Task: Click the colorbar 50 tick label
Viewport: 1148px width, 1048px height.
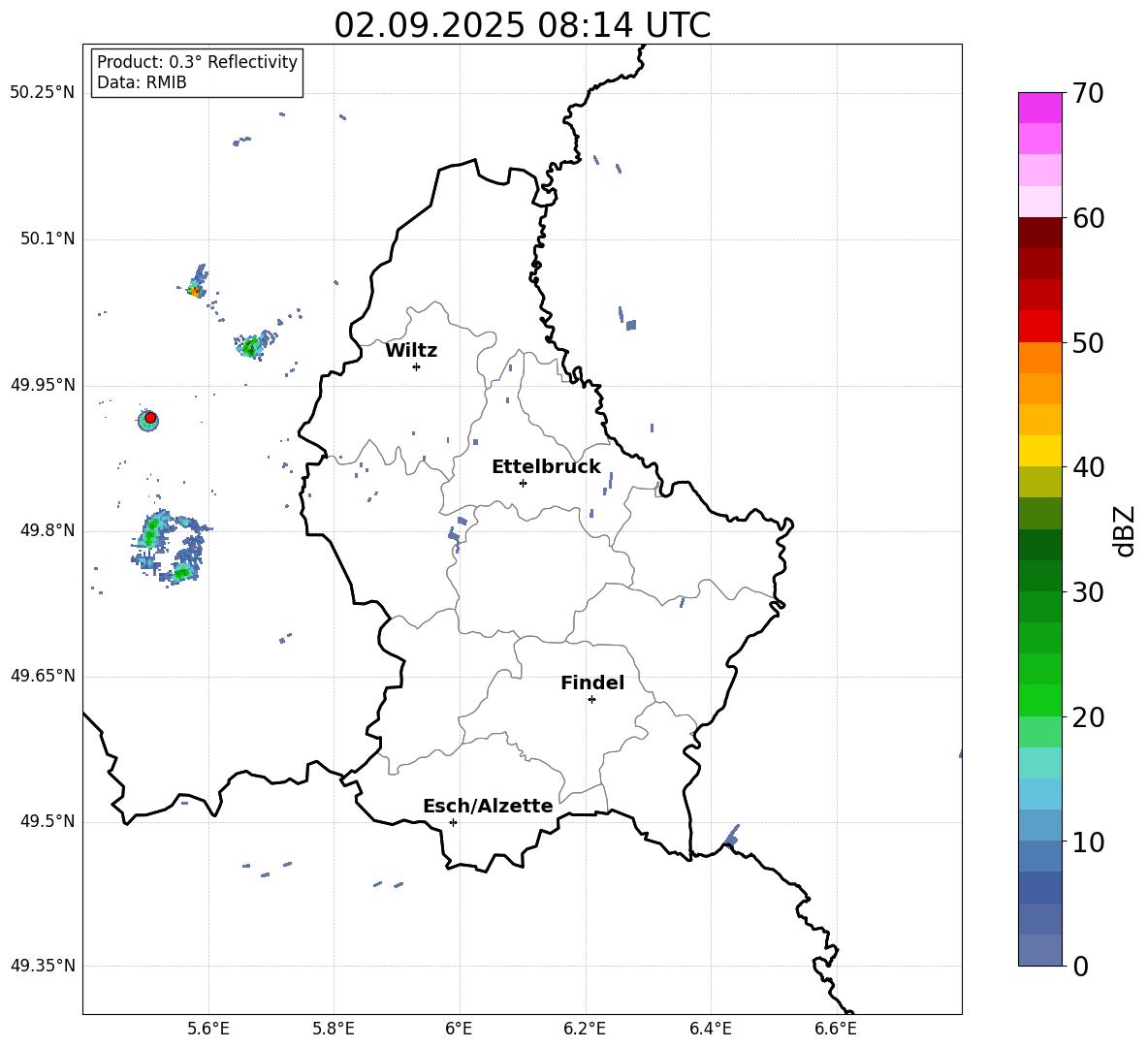Action: [x=1088, y=342]
